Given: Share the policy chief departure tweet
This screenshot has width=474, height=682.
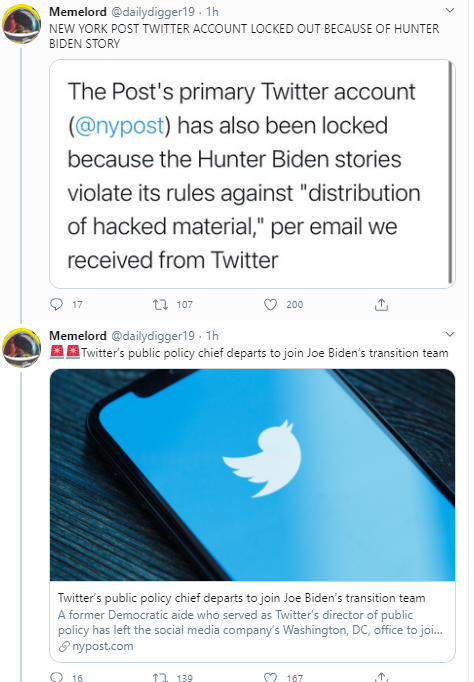Looking at the screenshot, I should coord(381,677).
